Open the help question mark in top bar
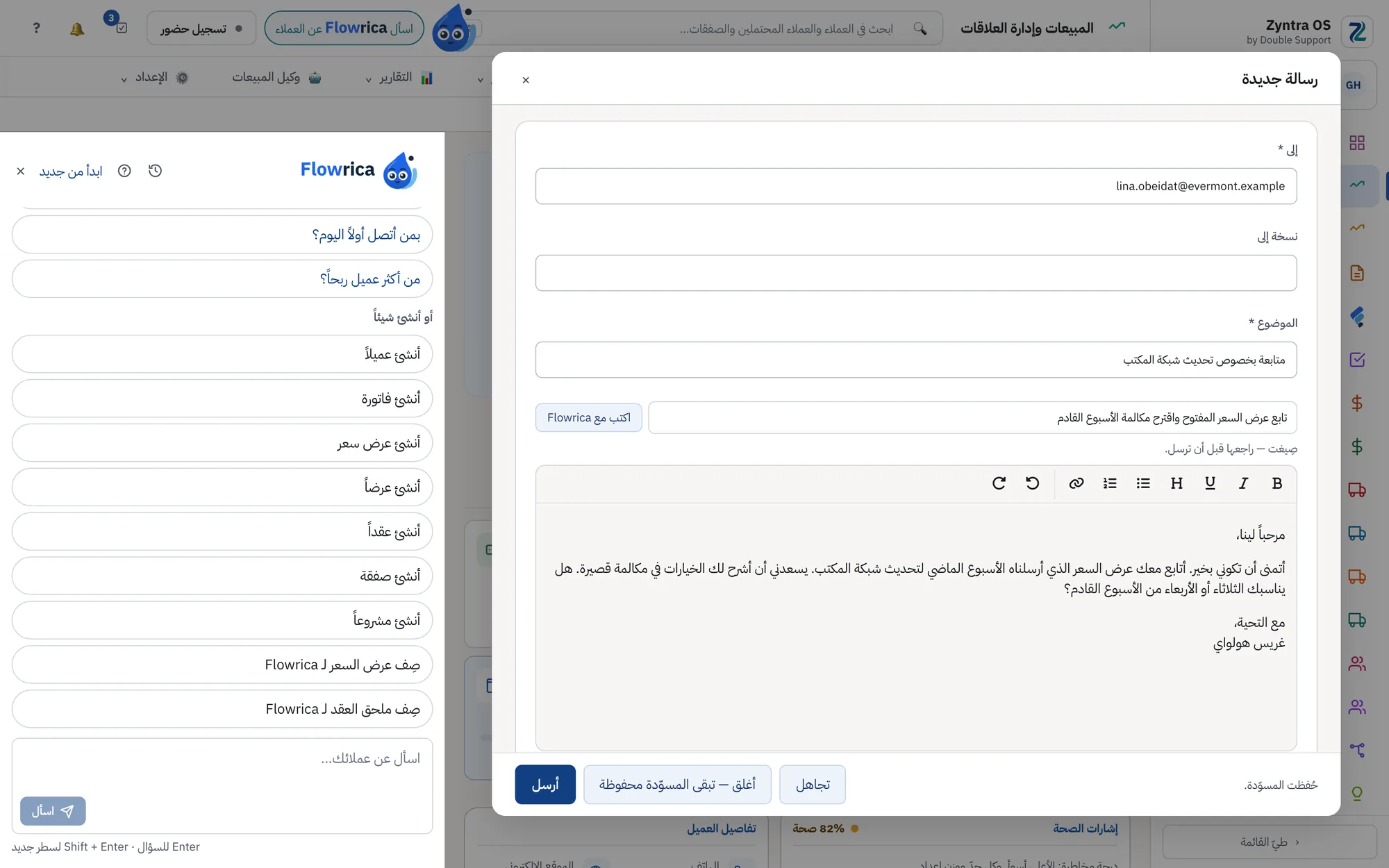Image resolution: width=1389 pixels, height=868 pixels. click(36, 28)
